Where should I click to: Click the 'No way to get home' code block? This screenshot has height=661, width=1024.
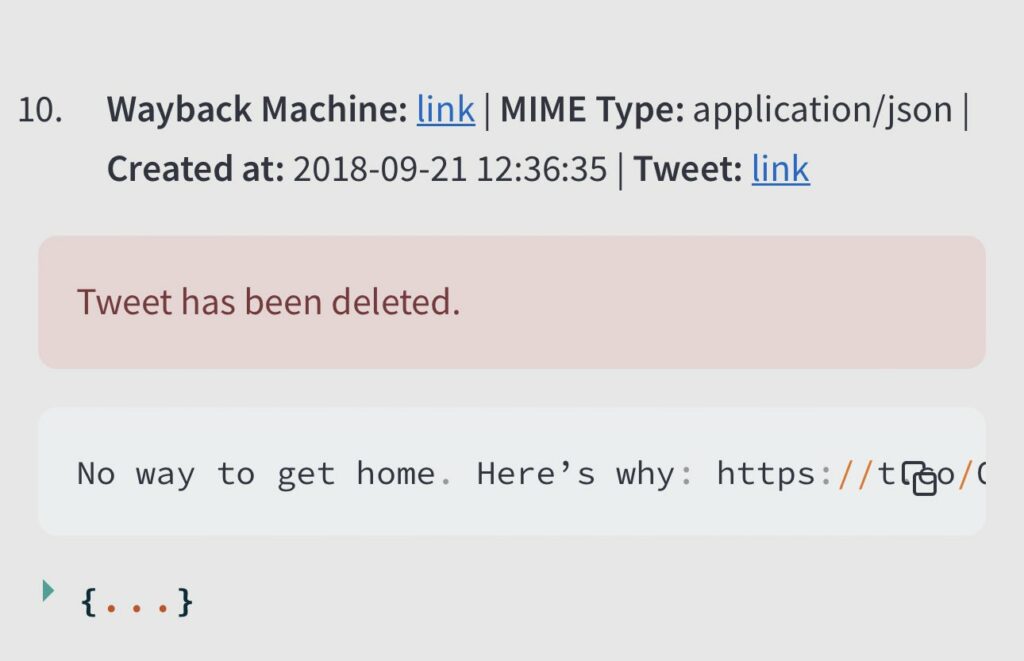tap(511, 472)
